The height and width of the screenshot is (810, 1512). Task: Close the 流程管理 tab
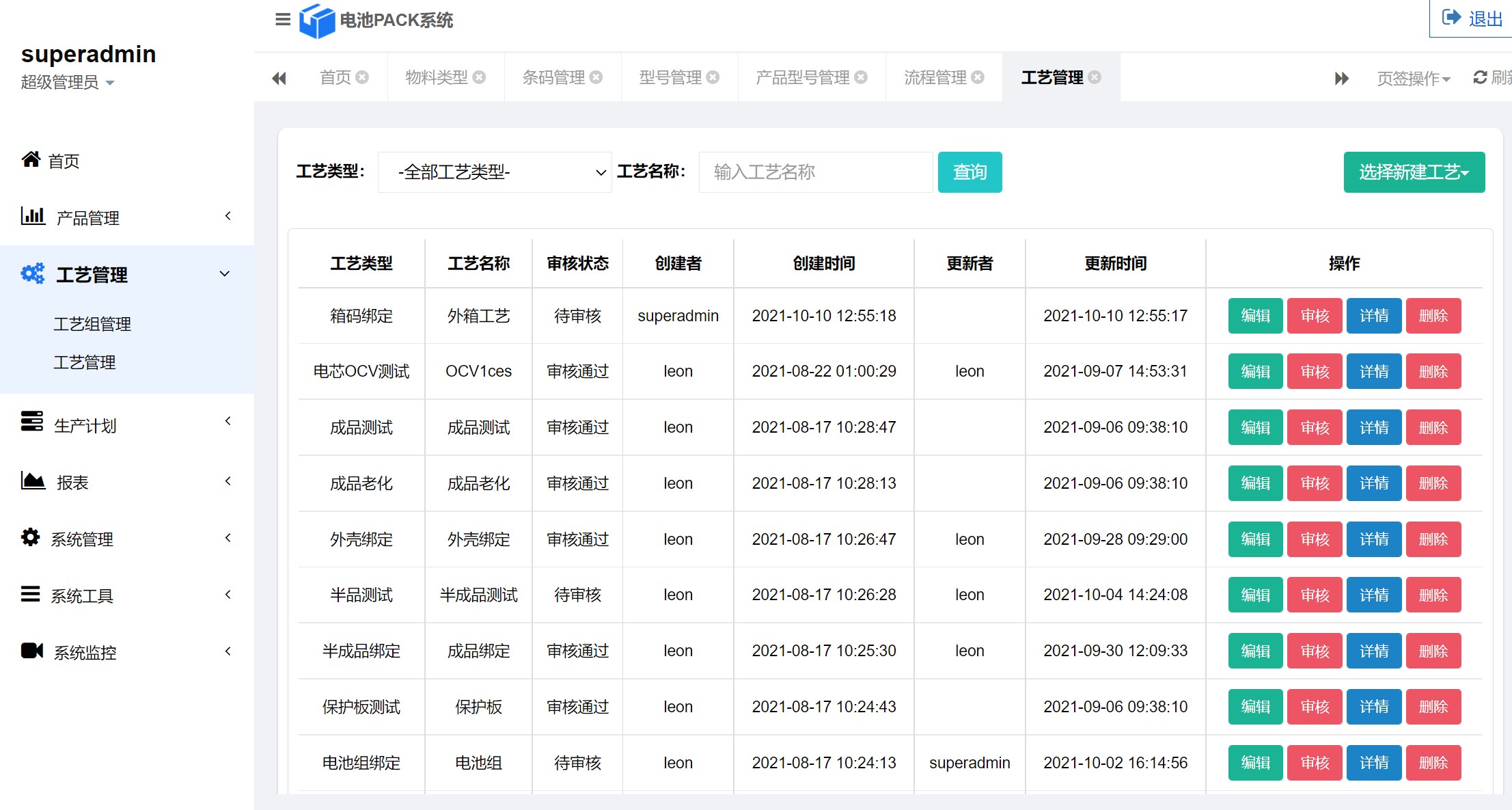pyautogui.click(x=978, y=77)
